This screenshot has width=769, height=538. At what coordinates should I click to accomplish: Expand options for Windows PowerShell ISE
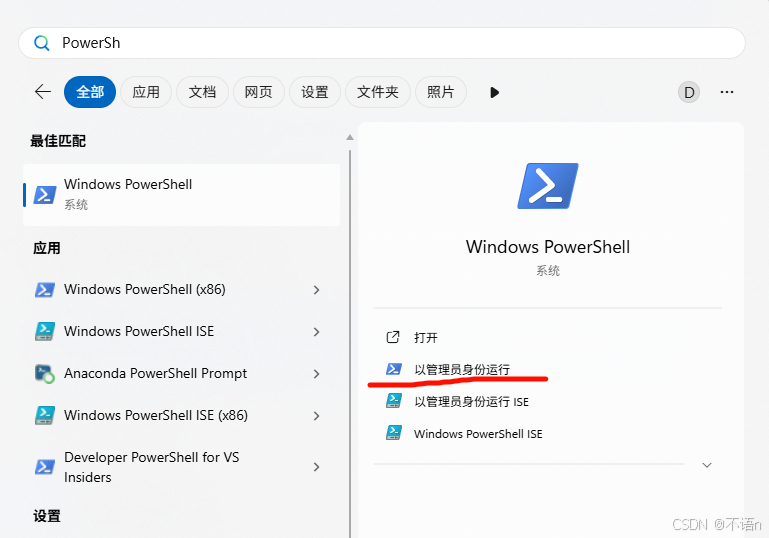tap(316, 332)
